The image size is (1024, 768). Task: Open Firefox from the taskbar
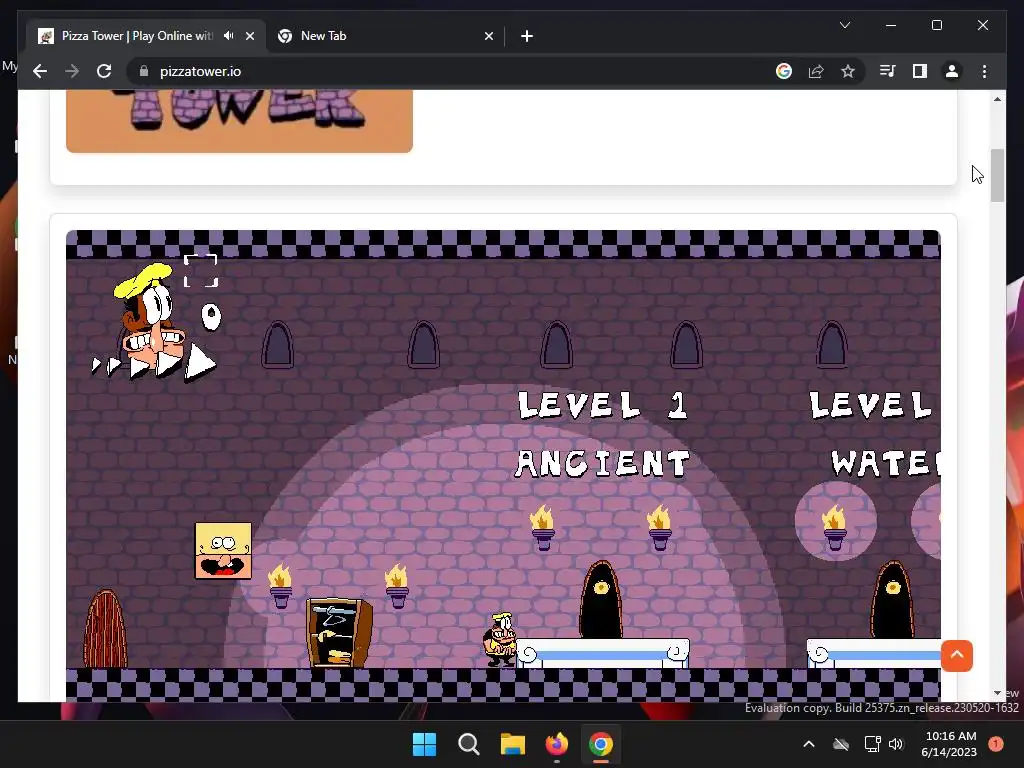click(556, 744)
